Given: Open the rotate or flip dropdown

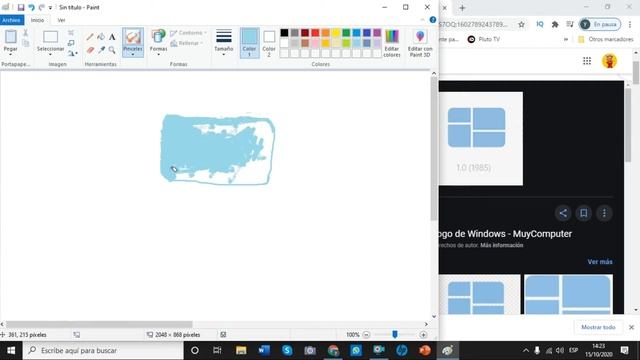Looking at the screenshot, I should tap(73, 53).
